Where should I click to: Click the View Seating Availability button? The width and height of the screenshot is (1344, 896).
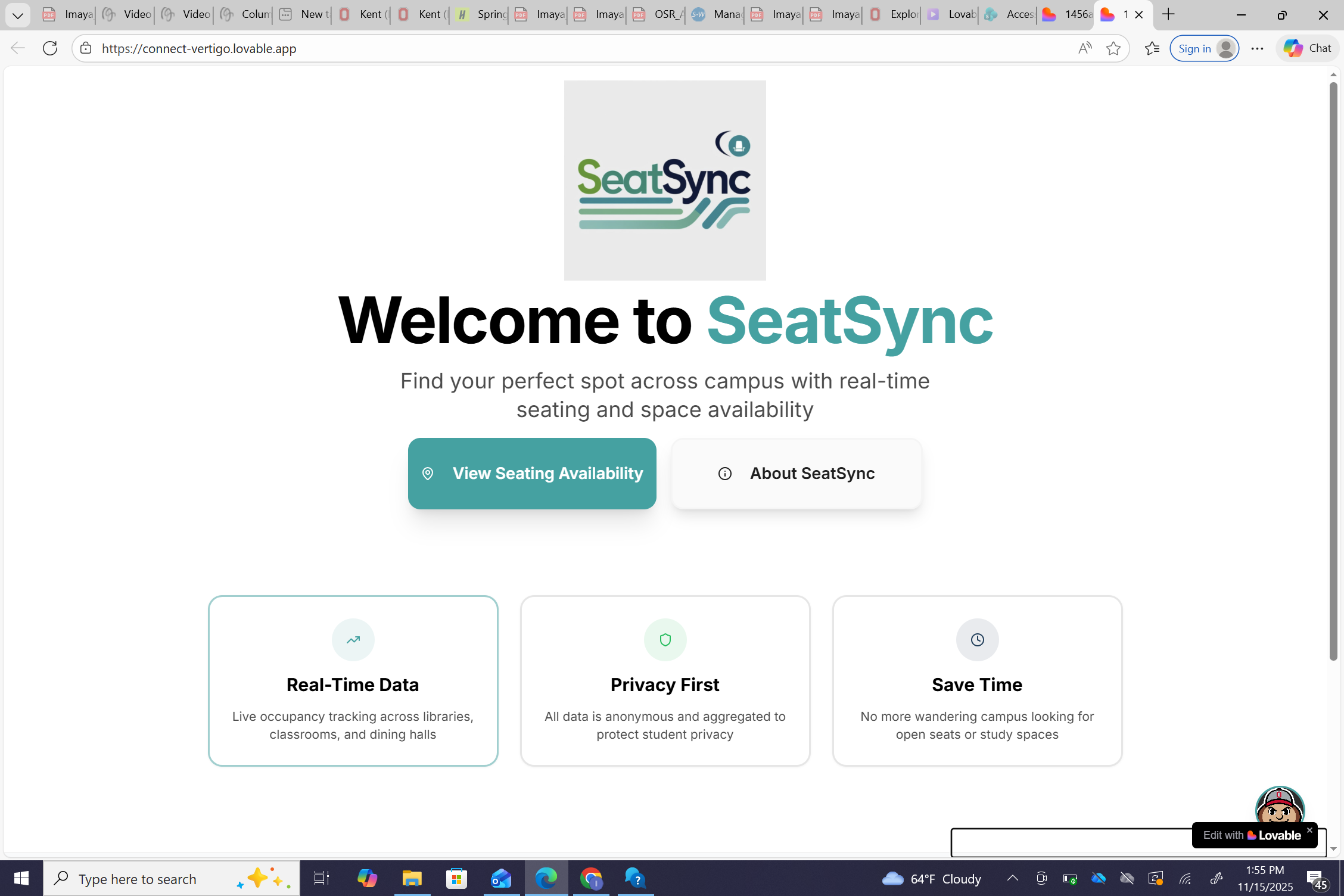click(531, 473)
